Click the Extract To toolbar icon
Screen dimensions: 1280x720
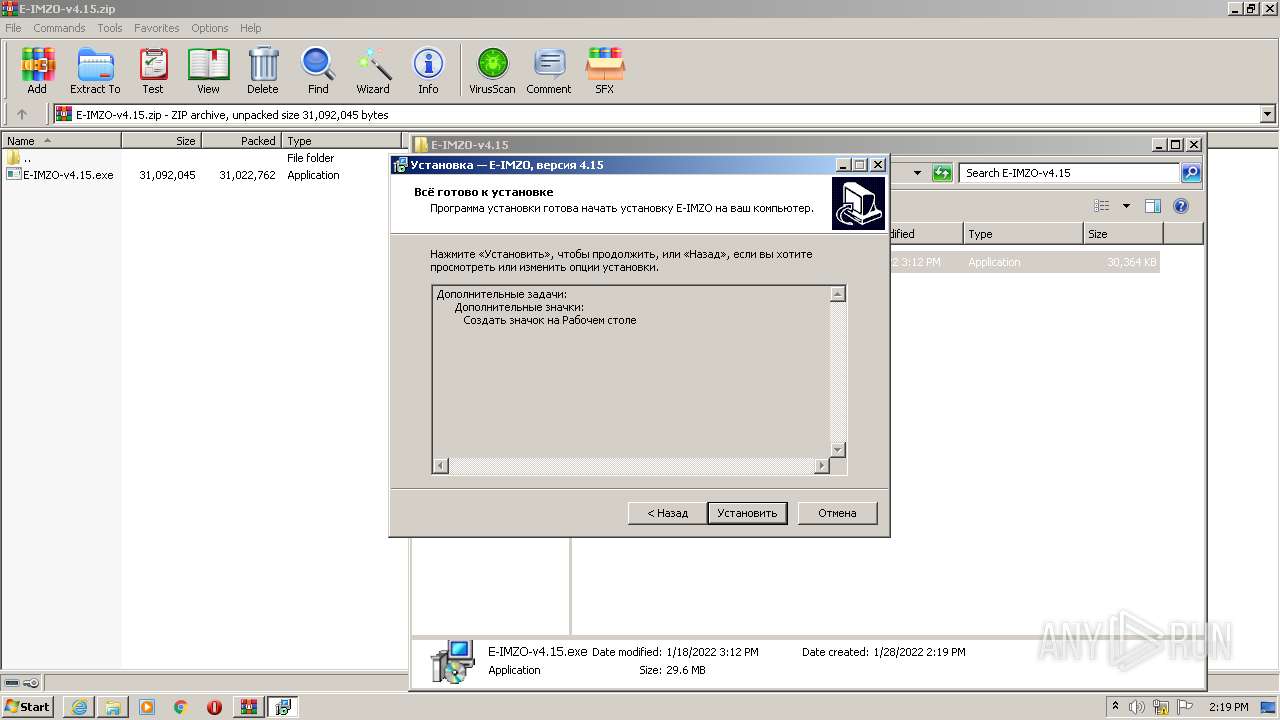pos(95,65)
